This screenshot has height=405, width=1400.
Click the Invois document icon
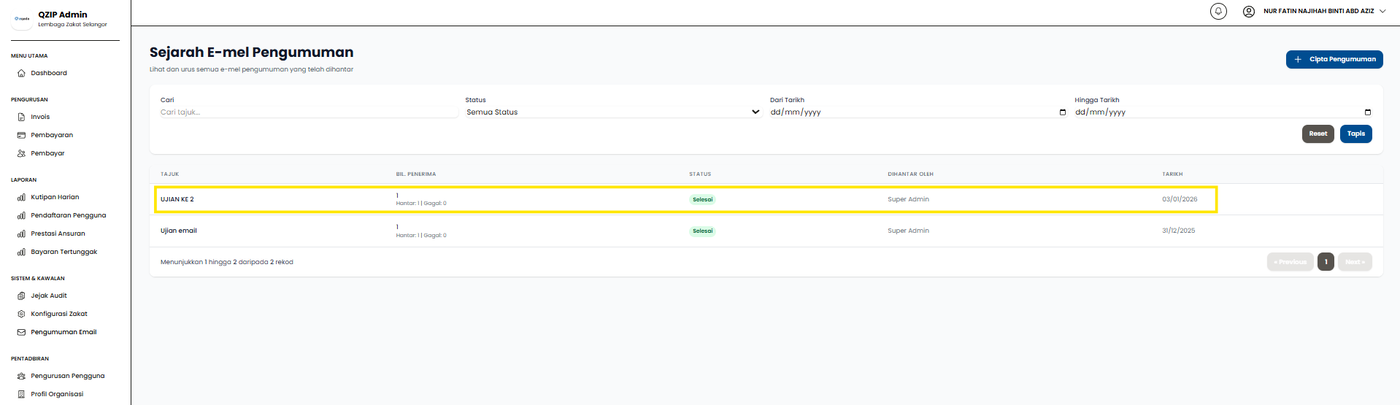point(21,117)
